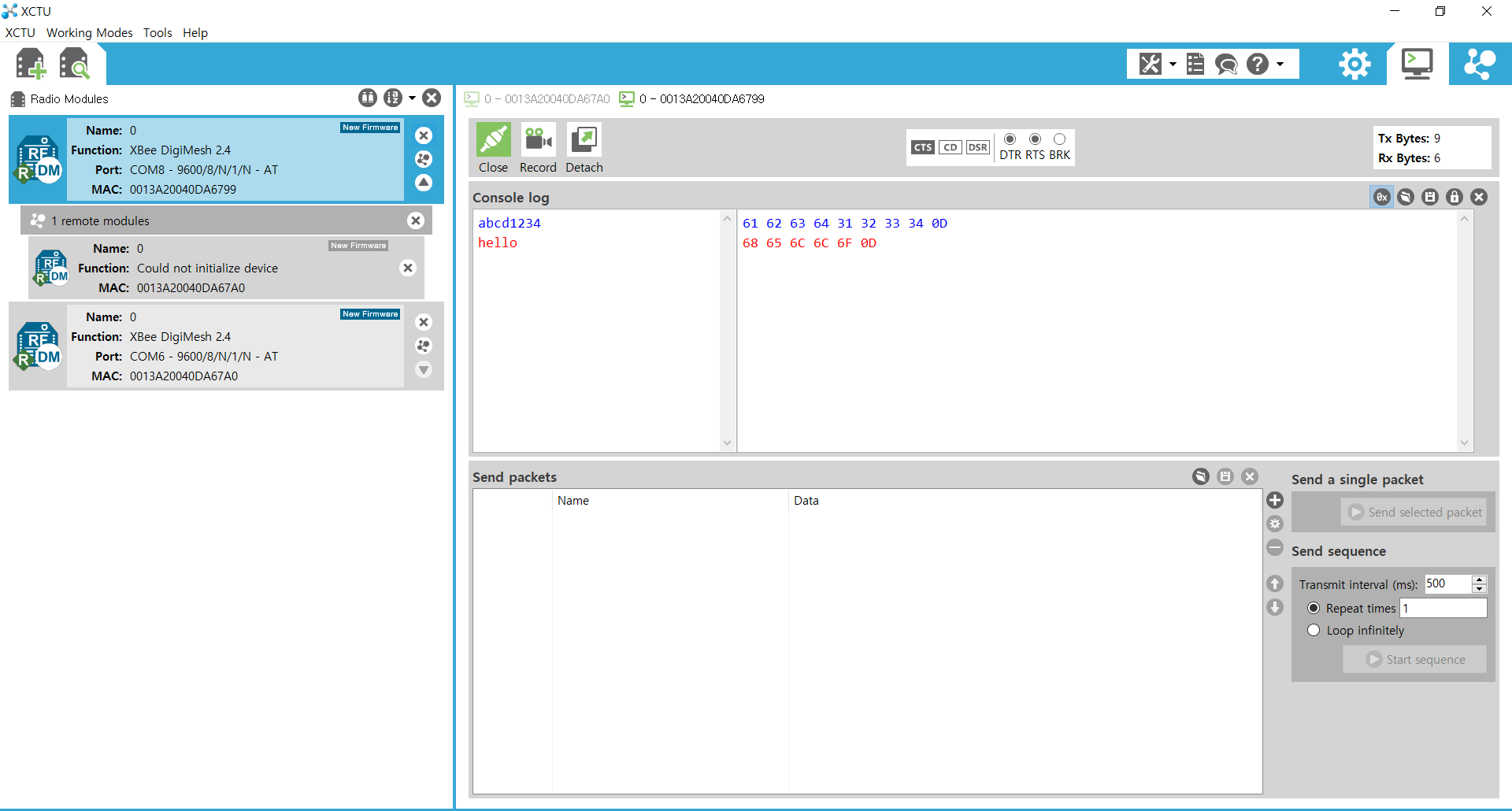
Task: Open the Tools menu
Action: tap(157, 32)
